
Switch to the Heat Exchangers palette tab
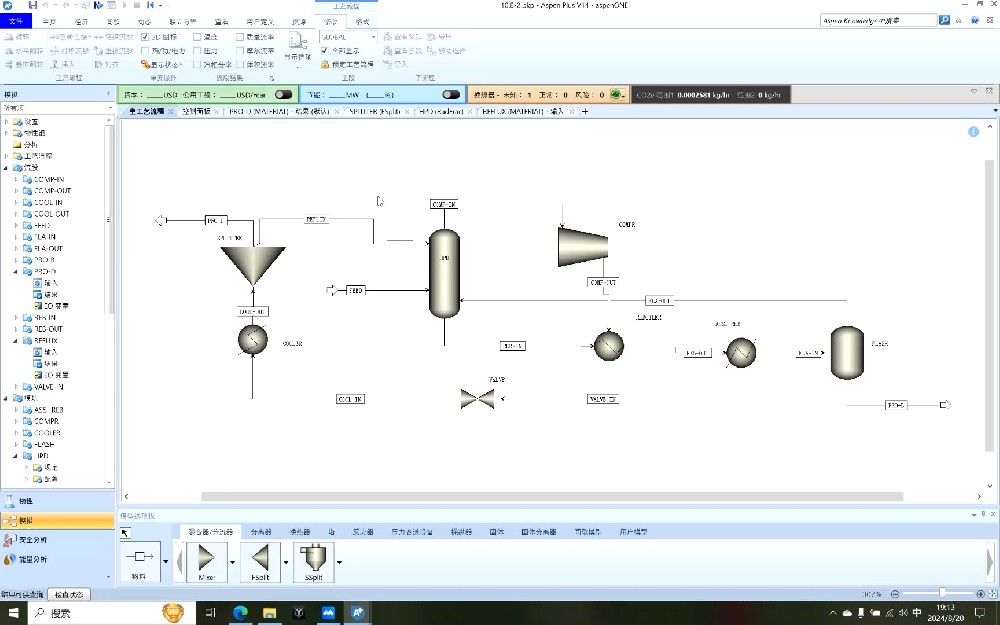(299, 532)
